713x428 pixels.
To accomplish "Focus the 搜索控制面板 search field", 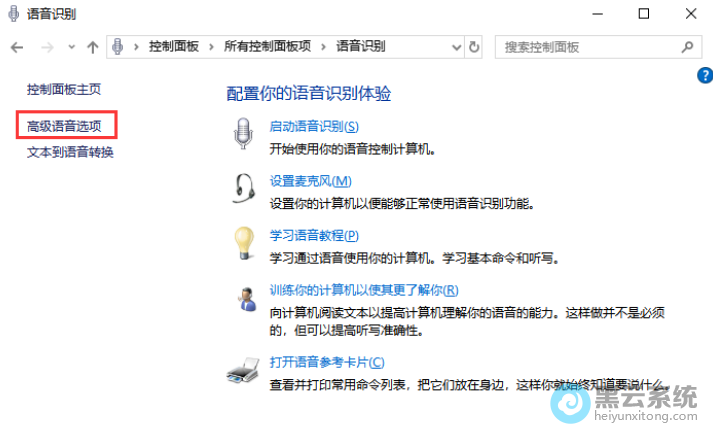I will click(x=585, y=47).
